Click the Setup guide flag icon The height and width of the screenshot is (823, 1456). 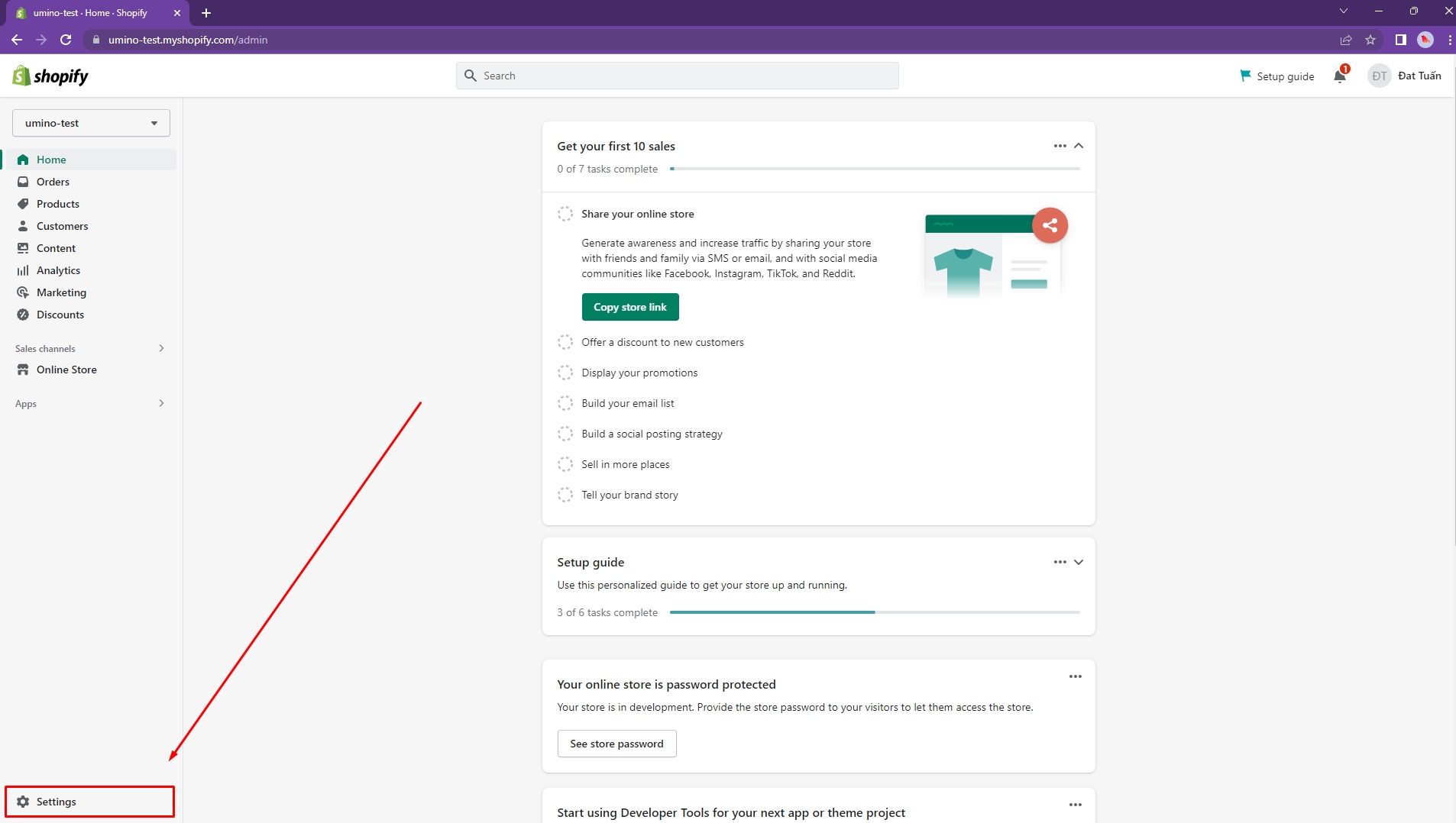1245,76
